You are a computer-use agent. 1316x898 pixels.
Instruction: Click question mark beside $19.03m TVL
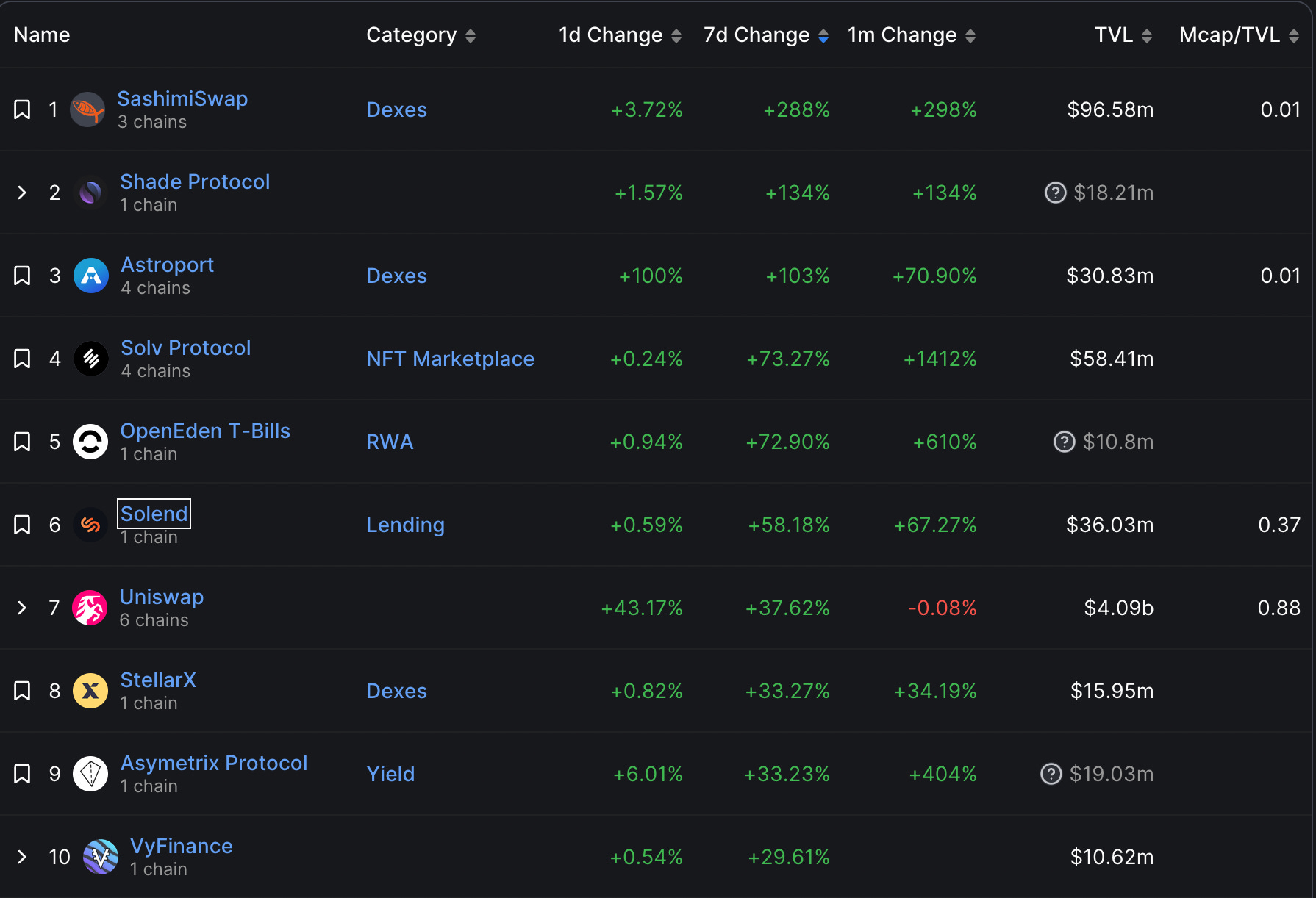point(1051,774)
